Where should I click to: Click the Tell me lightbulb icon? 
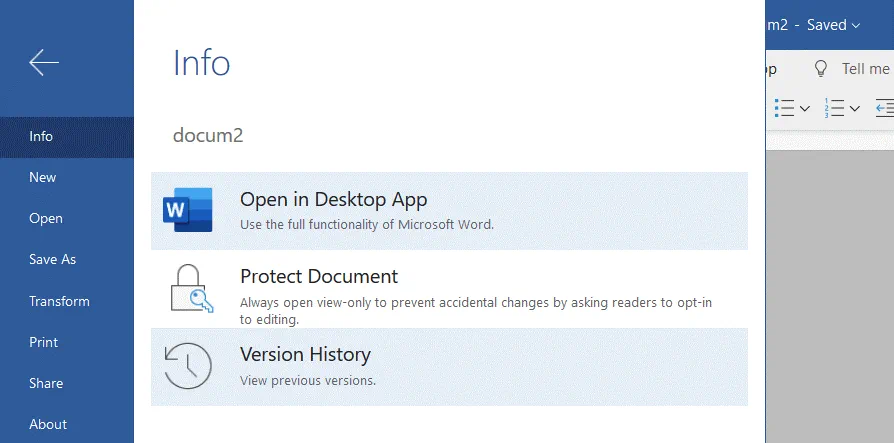tap(821, 68)
